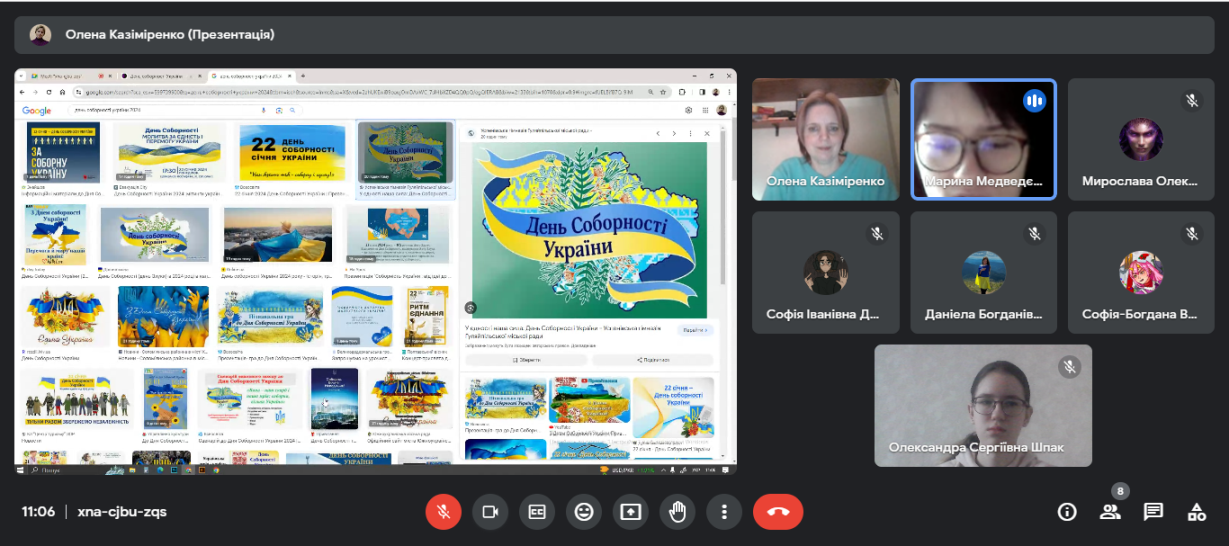Click the muted mic icon on Мирослава's tile
1229x546 pixels.
(x=1191, y=101)
